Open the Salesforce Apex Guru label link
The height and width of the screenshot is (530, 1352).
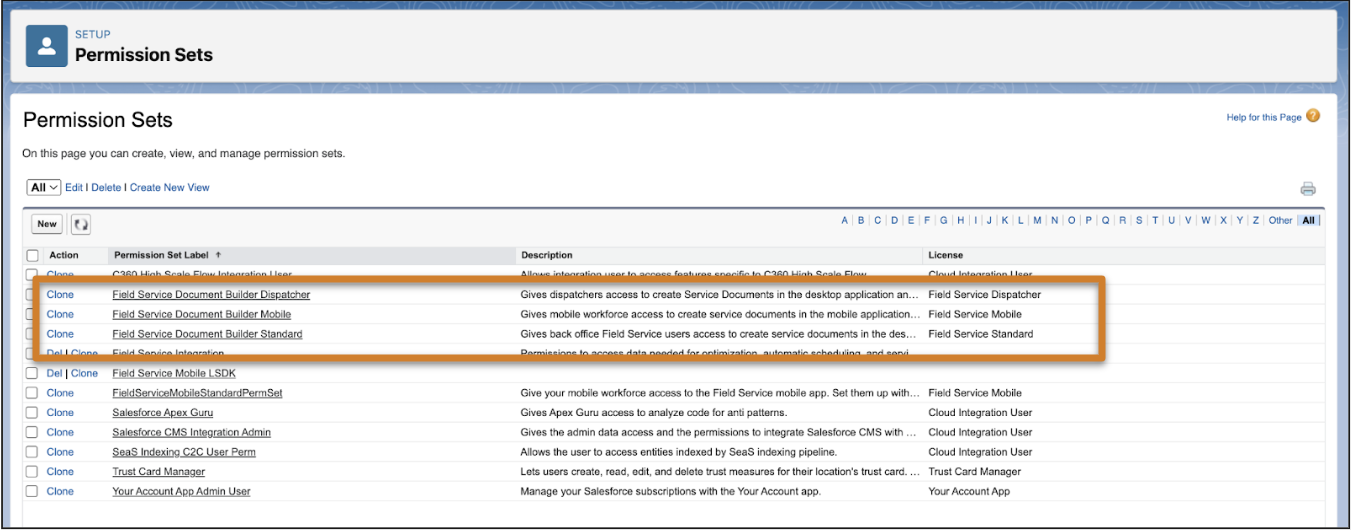click(x=162, y=412)
